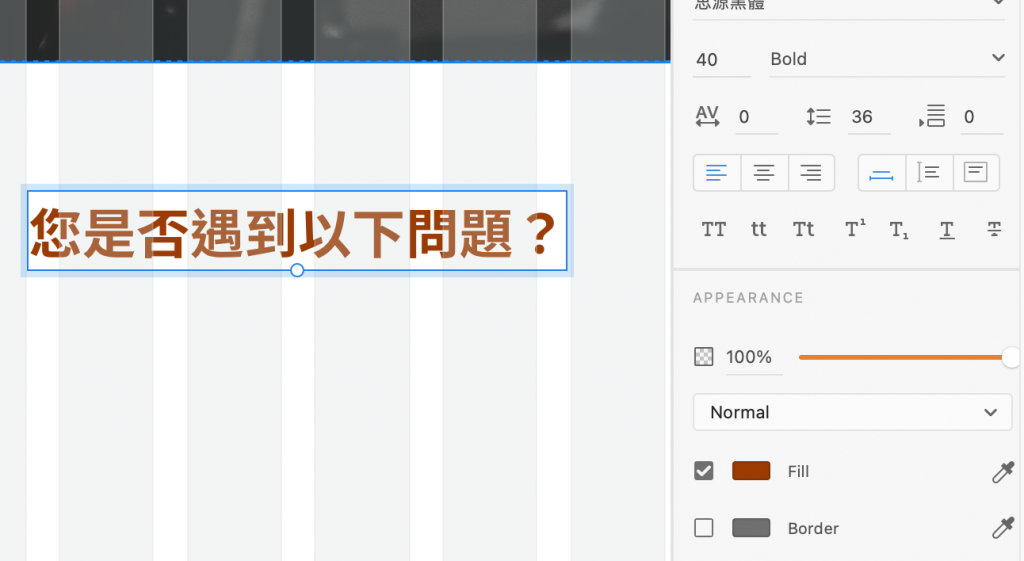Apply subscript text style

(899, 230)
